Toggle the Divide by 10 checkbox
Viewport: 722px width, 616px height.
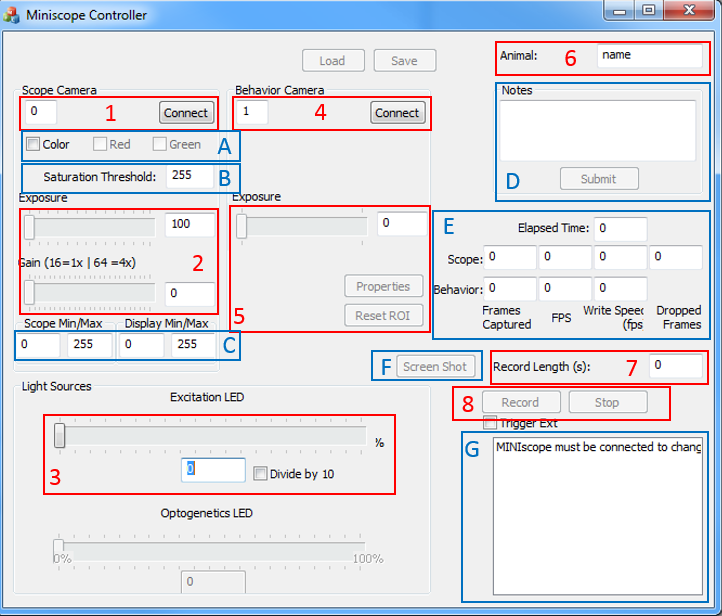pyautogui.click(x=260, y=473)
